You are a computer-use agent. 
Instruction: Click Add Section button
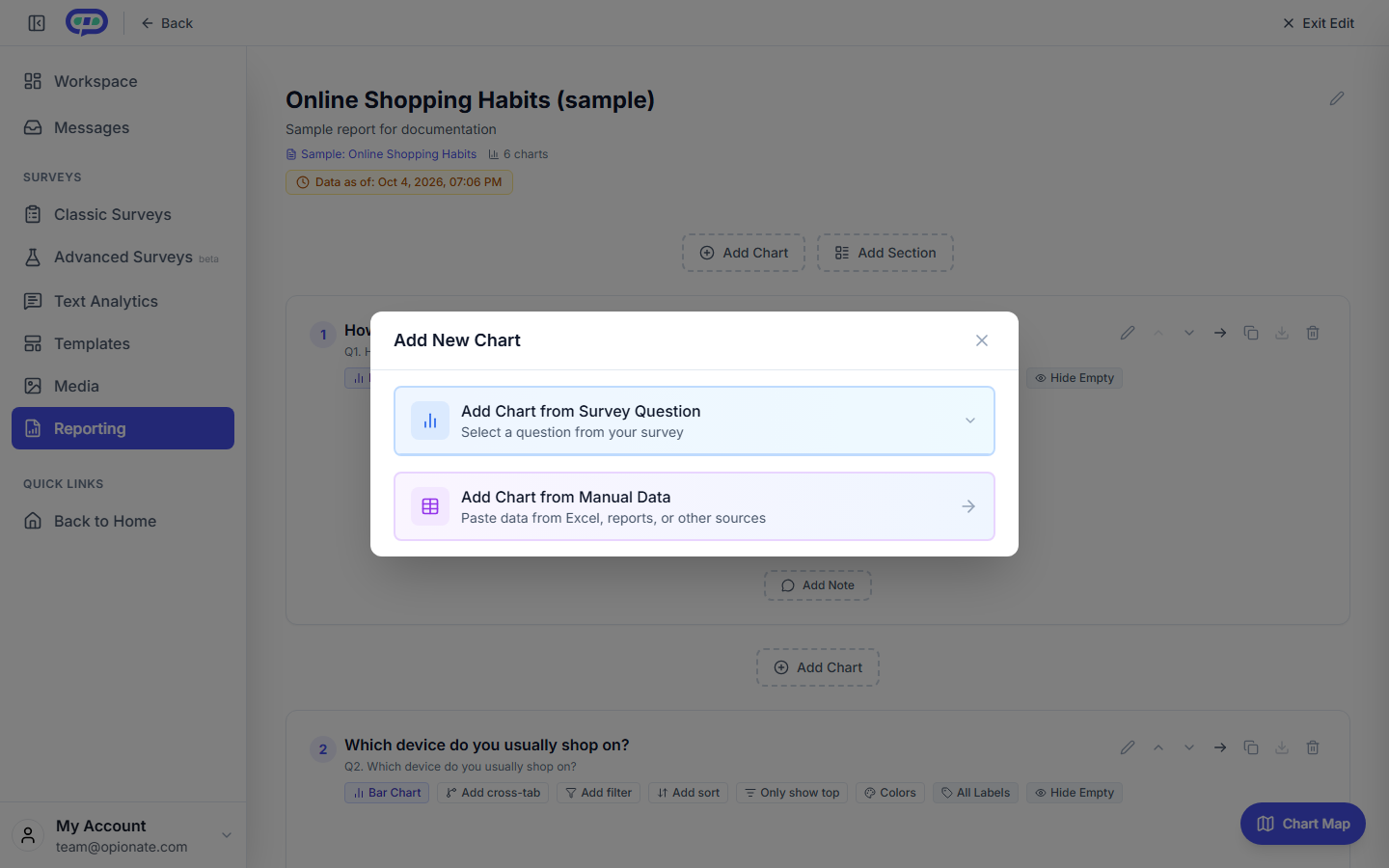click(885, 253)
